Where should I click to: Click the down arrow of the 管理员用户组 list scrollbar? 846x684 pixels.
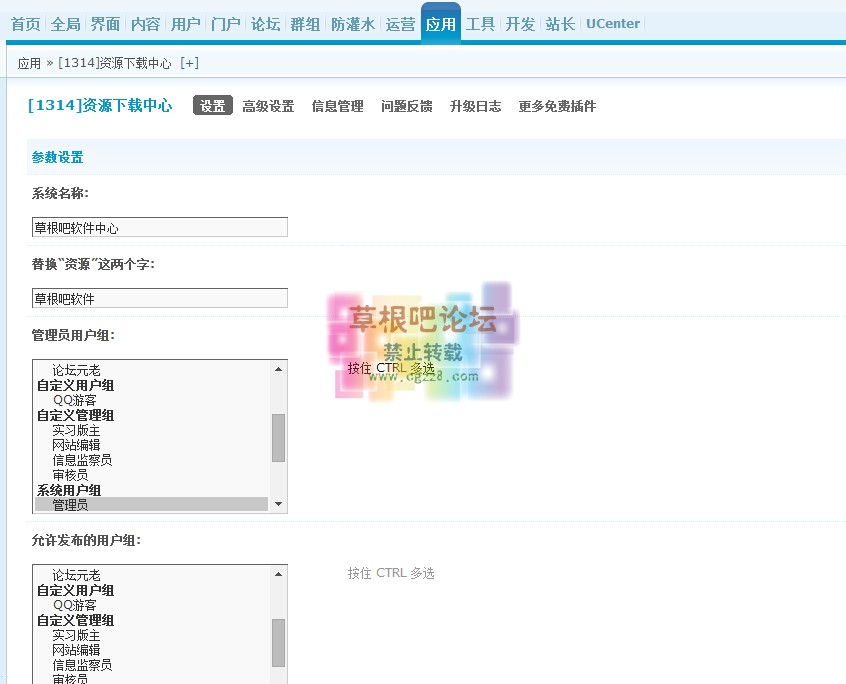279,504
